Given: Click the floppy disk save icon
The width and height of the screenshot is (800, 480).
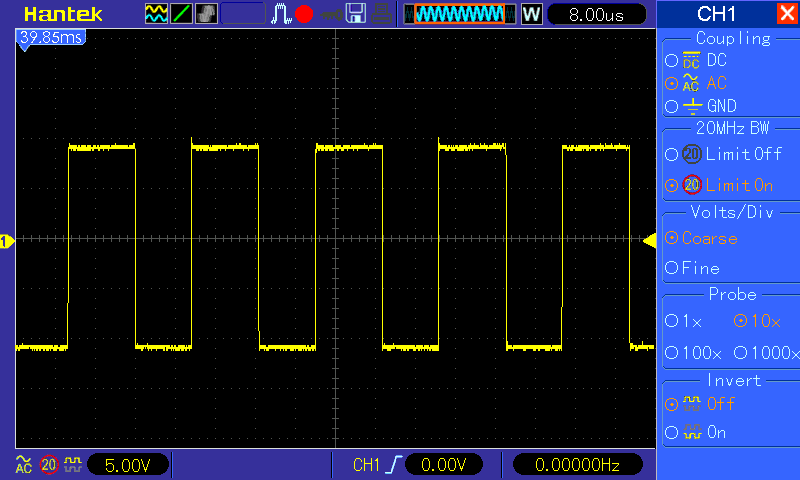Looking at the screenshot, I should click(x=356, y=14).
